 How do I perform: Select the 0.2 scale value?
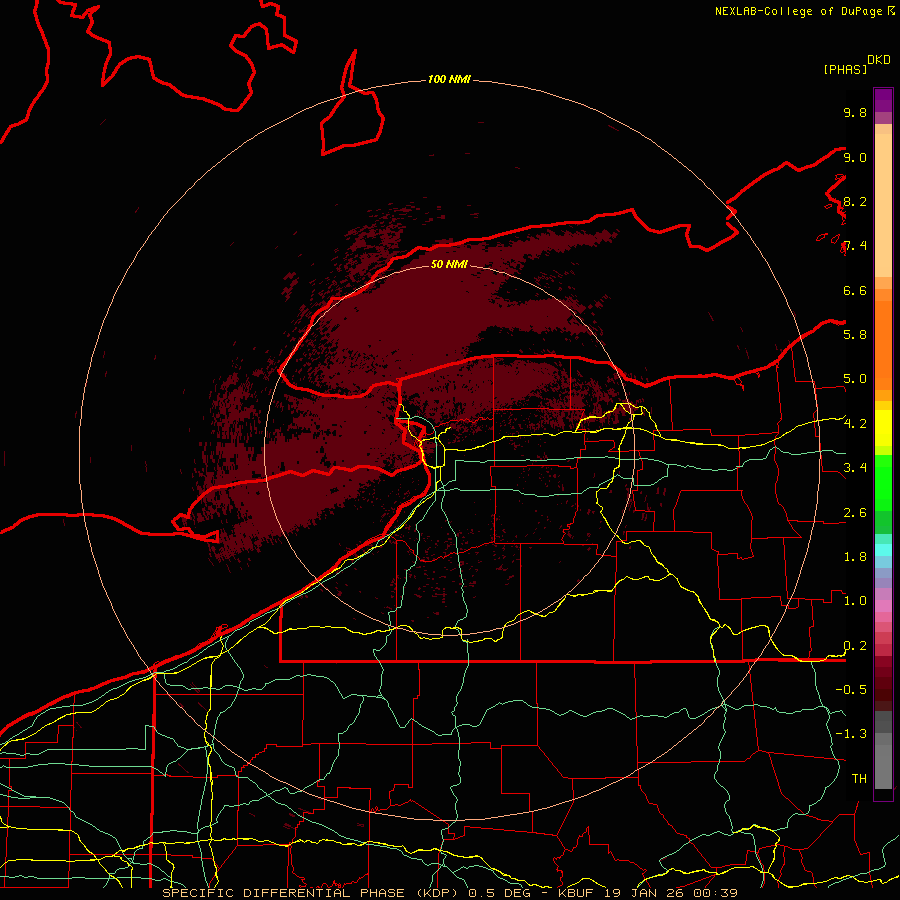coord(855,646)
